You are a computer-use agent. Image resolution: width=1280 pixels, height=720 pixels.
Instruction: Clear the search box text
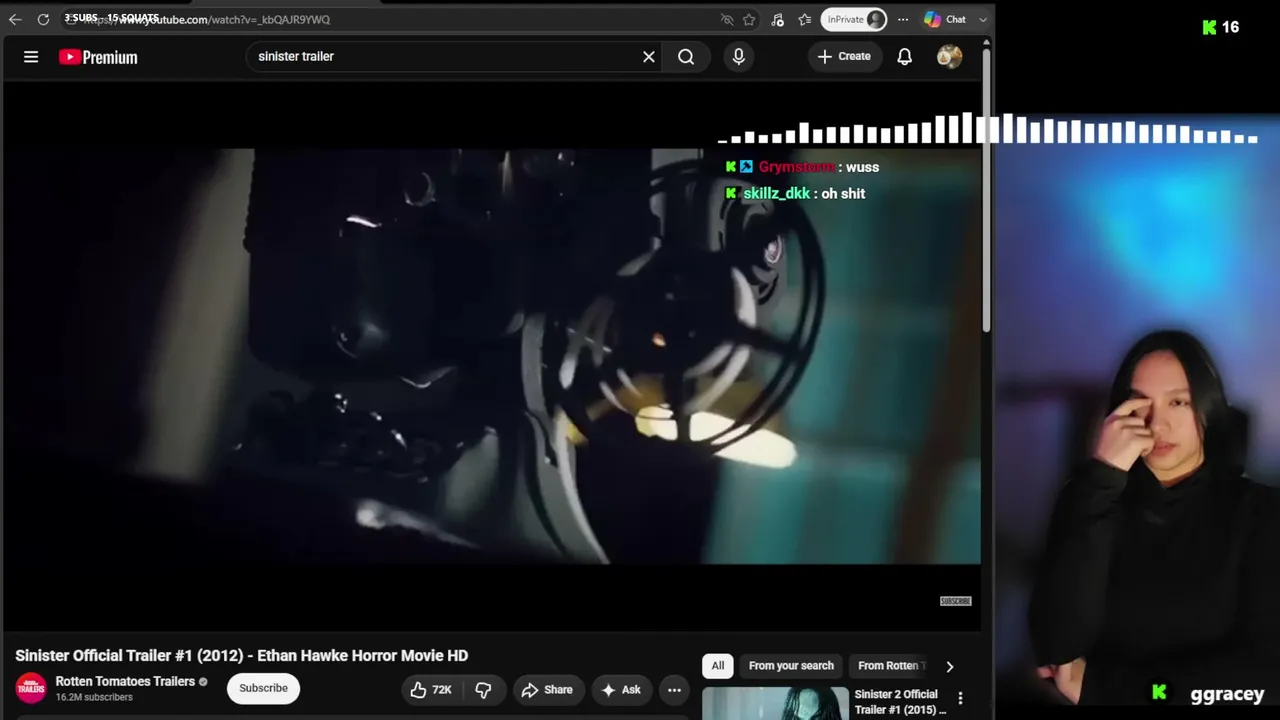[649, 57]
